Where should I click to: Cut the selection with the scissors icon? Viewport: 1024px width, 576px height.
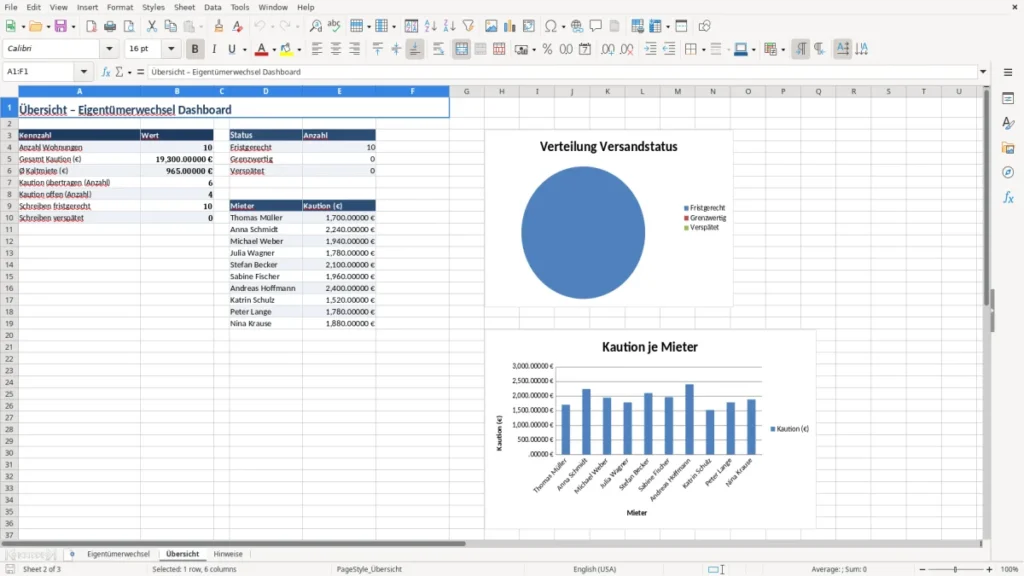coord(152,26)
